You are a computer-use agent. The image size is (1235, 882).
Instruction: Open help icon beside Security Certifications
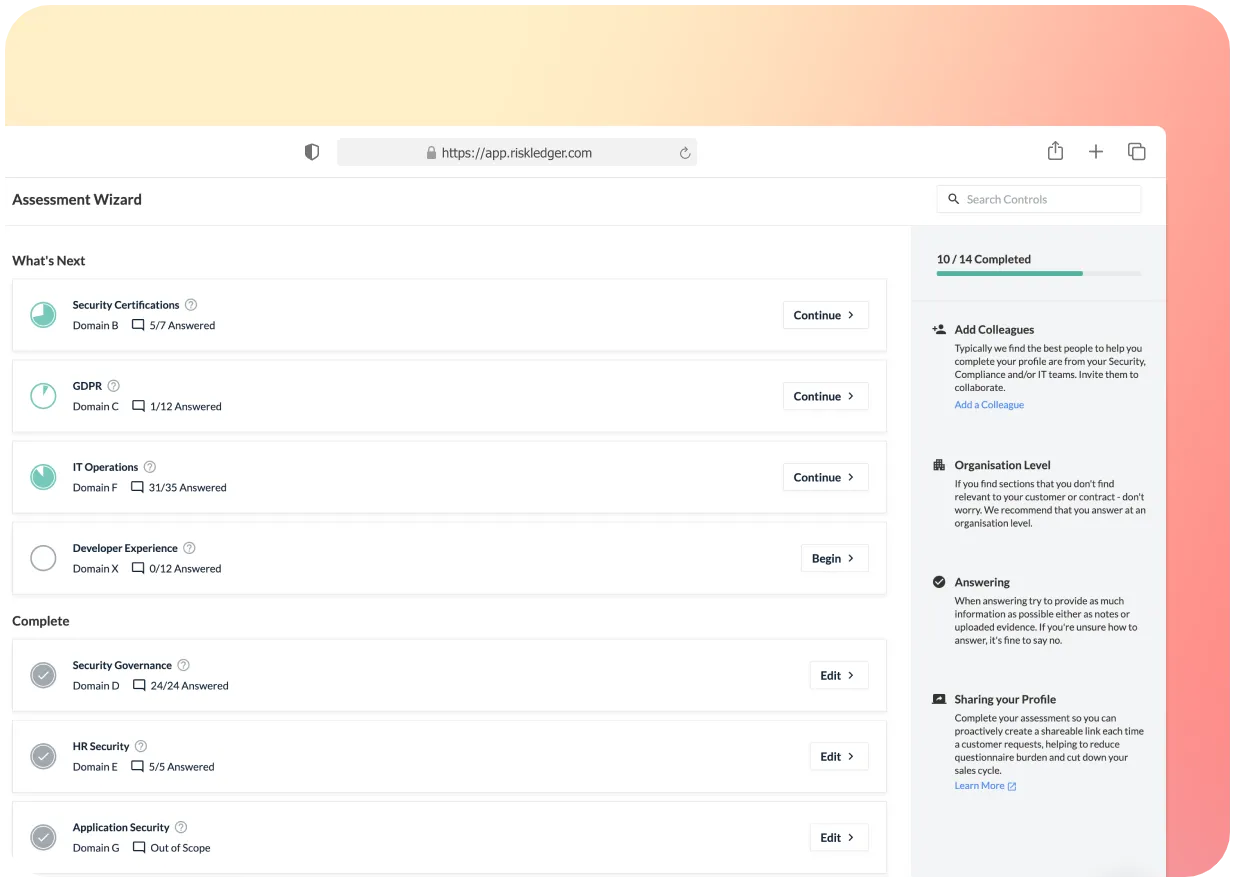click(x=191, y=305)
